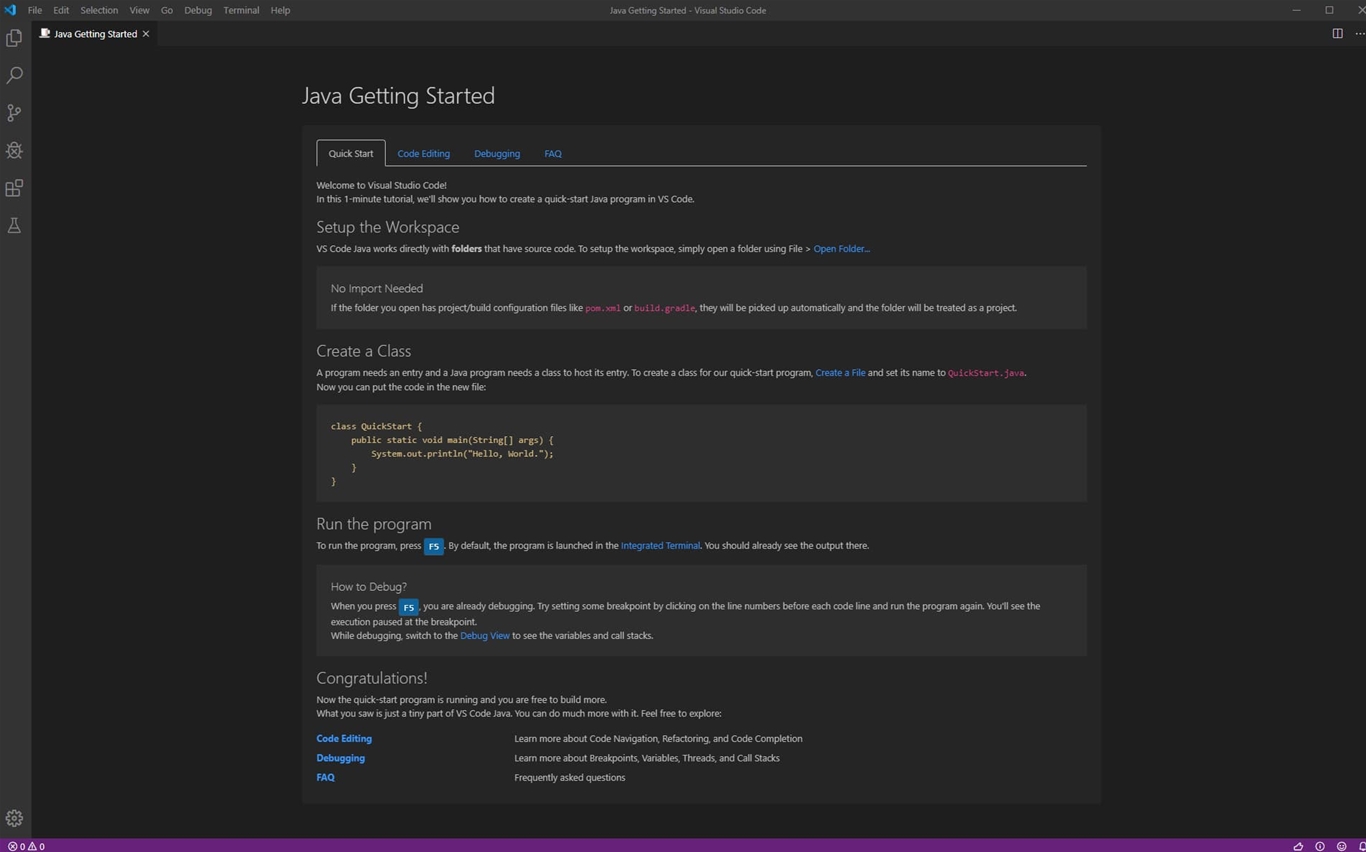Select the FAQ tab
This screenshot has width=1366, height=852.
point(552,154)
